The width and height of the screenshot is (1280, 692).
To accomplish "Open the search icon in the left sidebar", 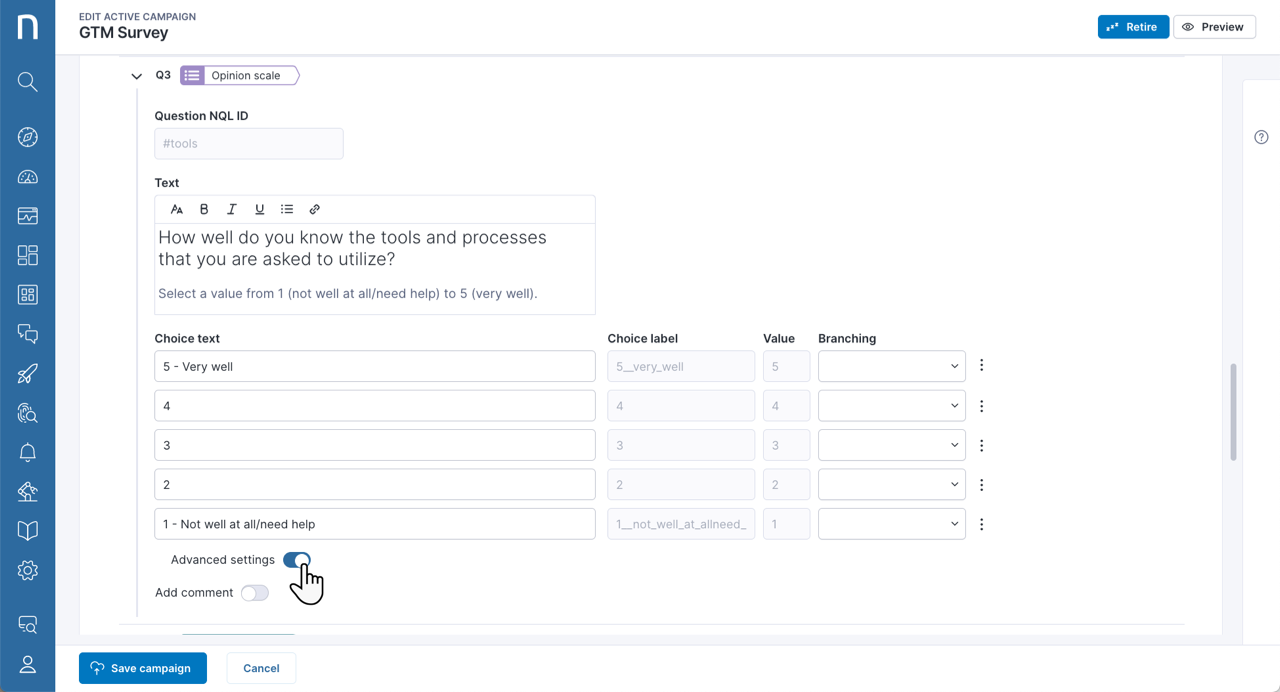I will [x=27, y=81].
